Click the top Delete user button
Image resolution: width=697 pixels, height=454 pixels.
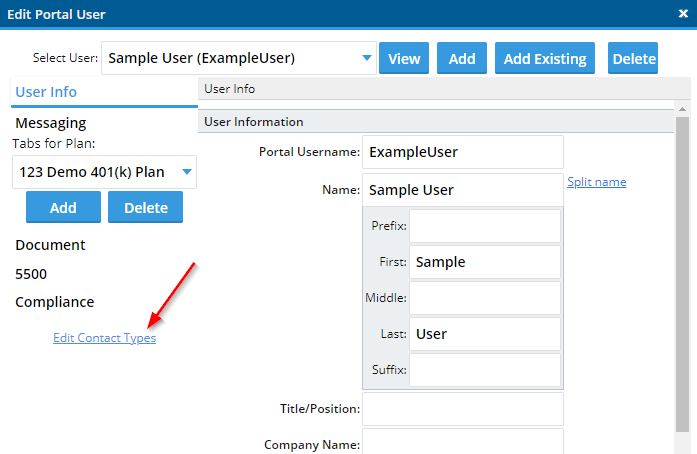click(x=633, y=58)
